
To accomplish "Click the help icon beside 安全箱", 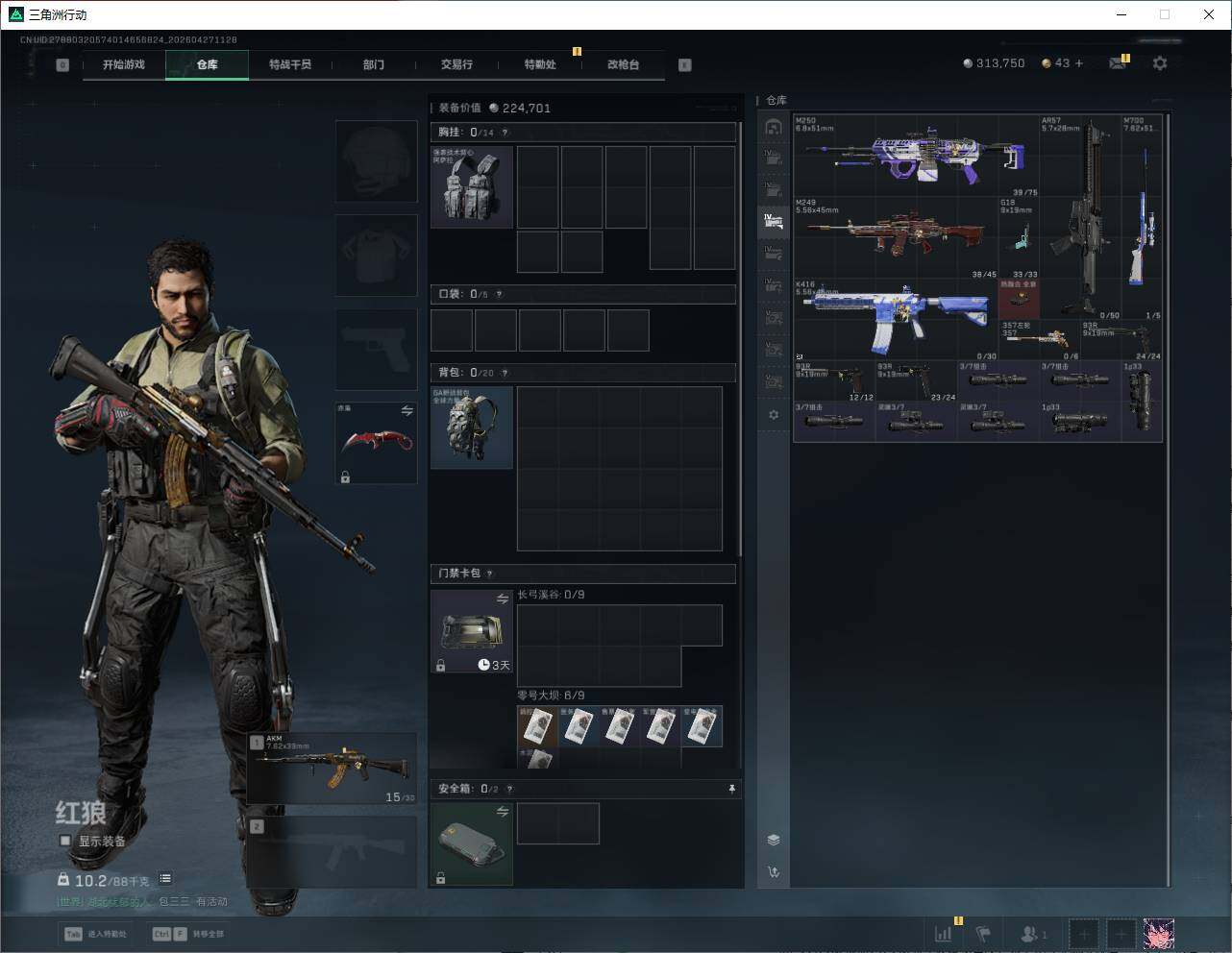I will click(x=509, y=789).
